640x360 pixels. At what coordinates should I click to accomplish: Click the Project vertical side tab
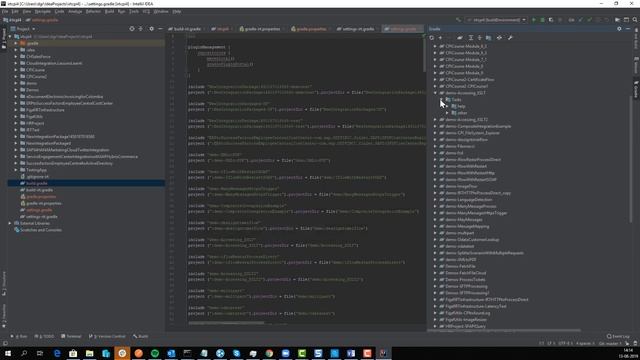click(4, 39)
